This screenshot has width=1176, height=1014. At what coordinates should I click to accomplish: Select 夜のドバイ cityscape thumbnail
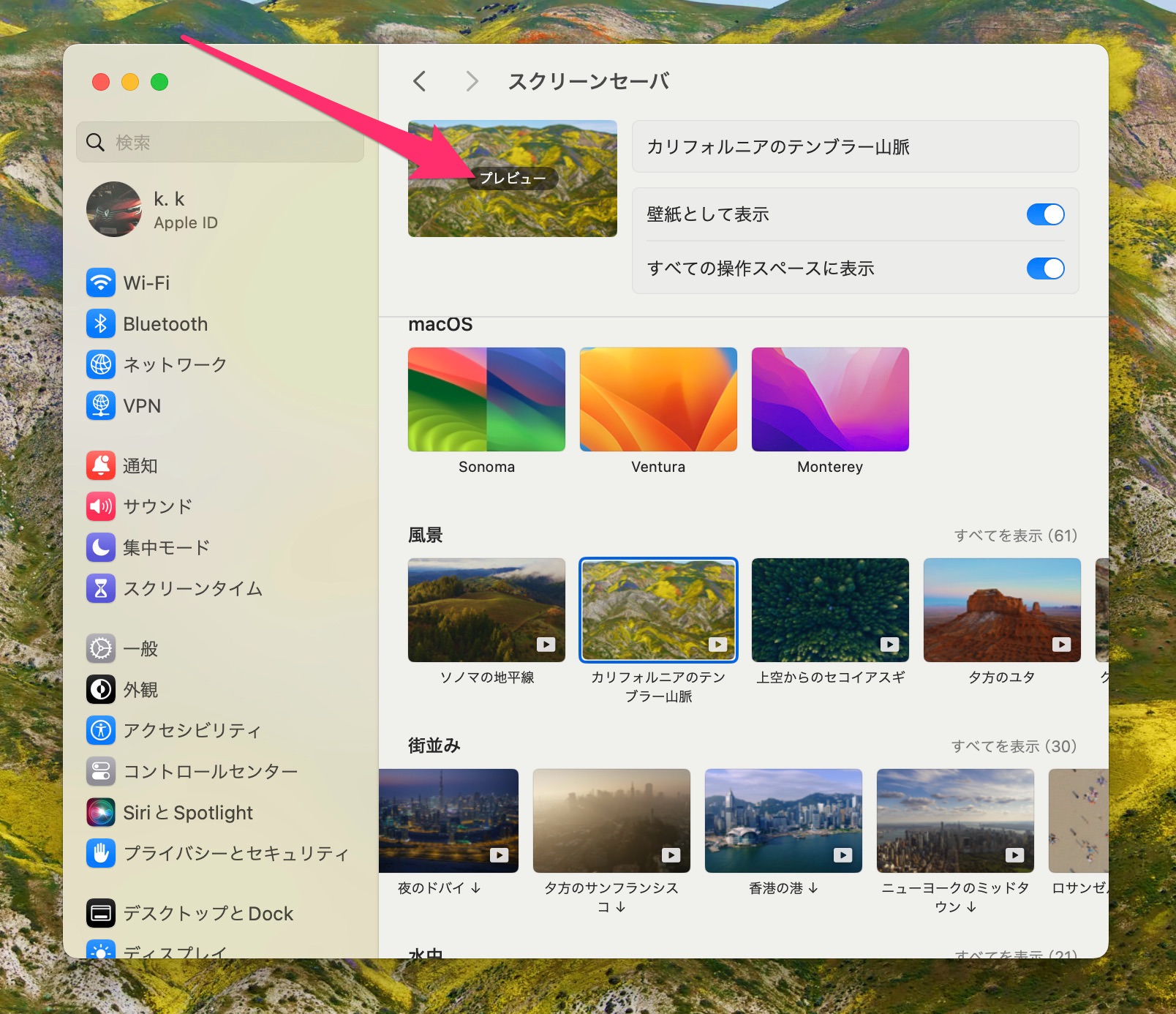448,821
